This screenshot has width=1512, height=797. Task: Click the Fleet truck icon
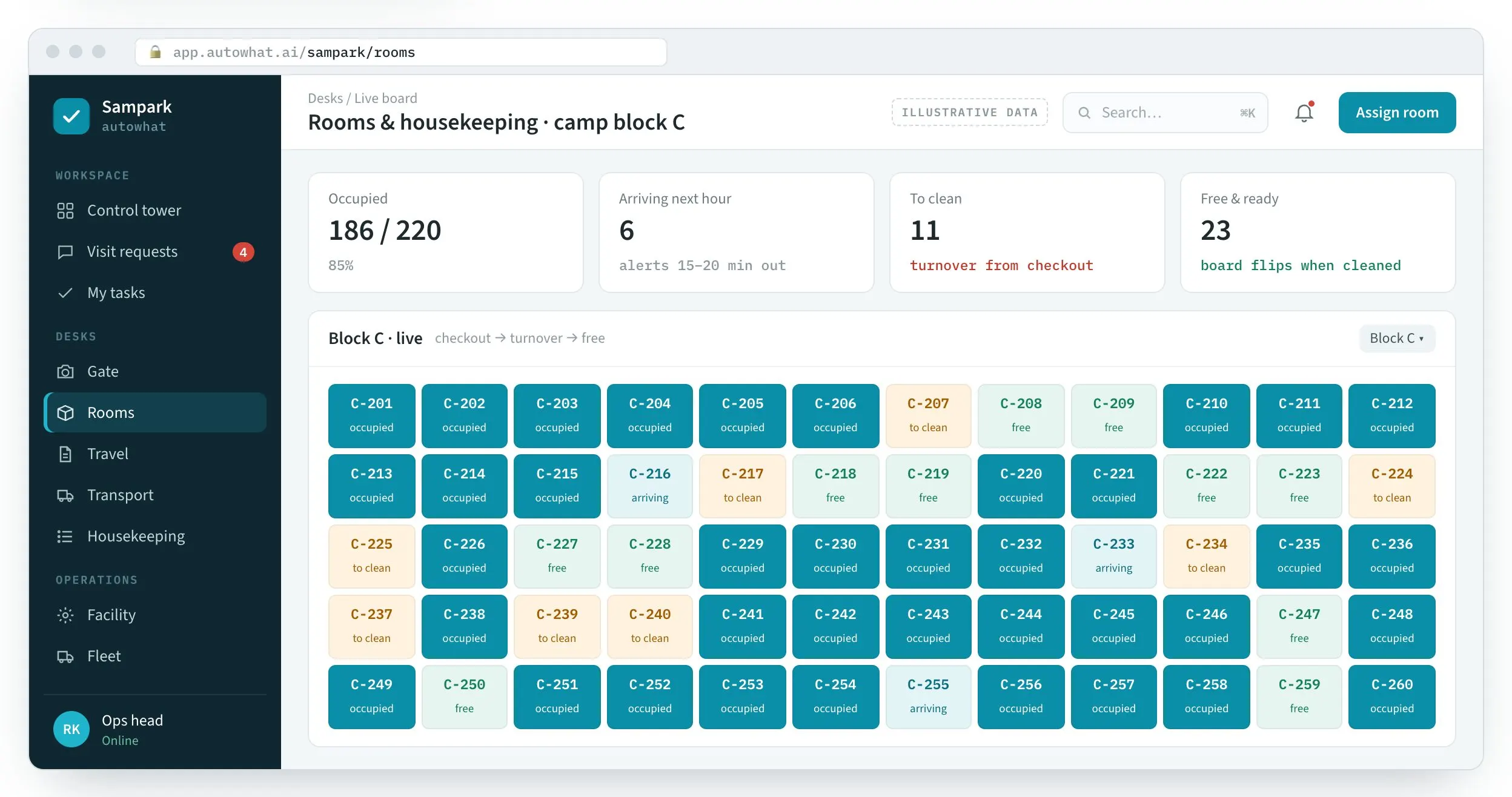(x=65, y=656)
